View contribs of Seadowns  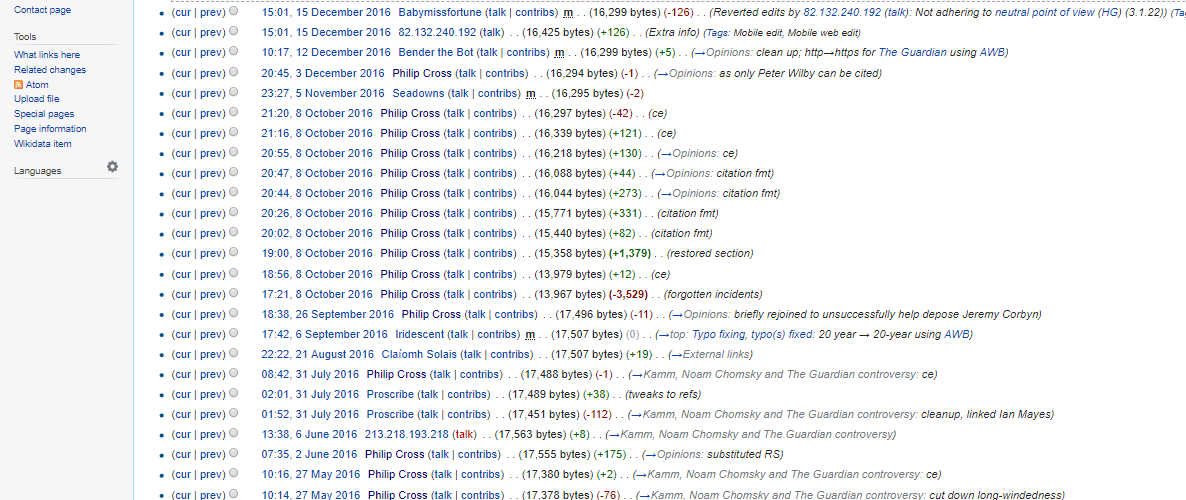(x=498, y=93)
